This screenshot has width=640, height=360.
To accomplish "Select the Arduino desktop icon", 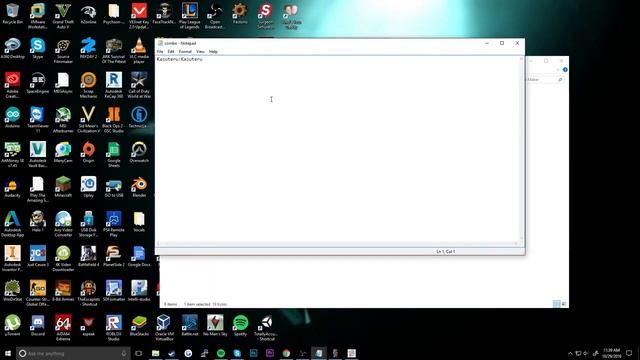I will click(12, 118).
